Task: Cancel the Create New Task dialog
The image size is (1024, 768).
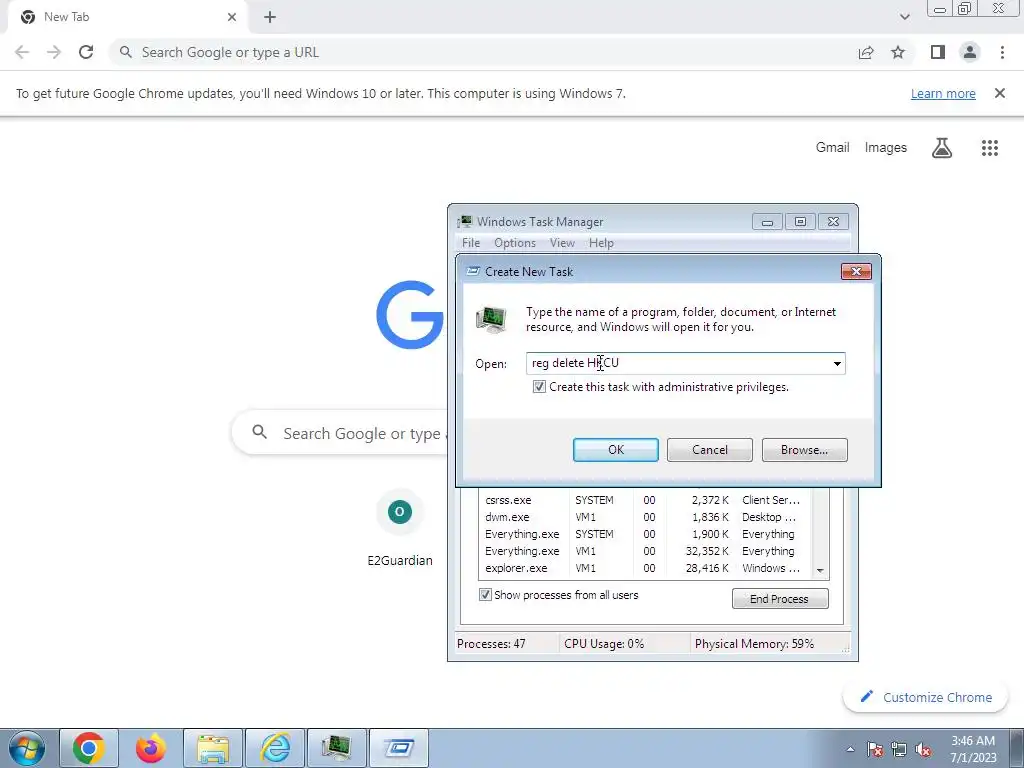Action: [x=710, y=450]
